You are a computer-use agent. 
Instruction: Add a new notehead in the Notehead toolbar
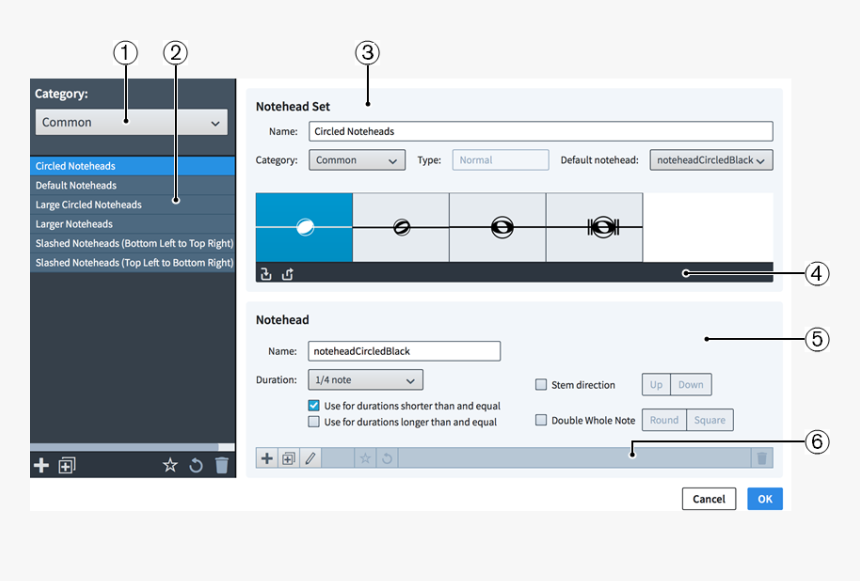(267, 458)
